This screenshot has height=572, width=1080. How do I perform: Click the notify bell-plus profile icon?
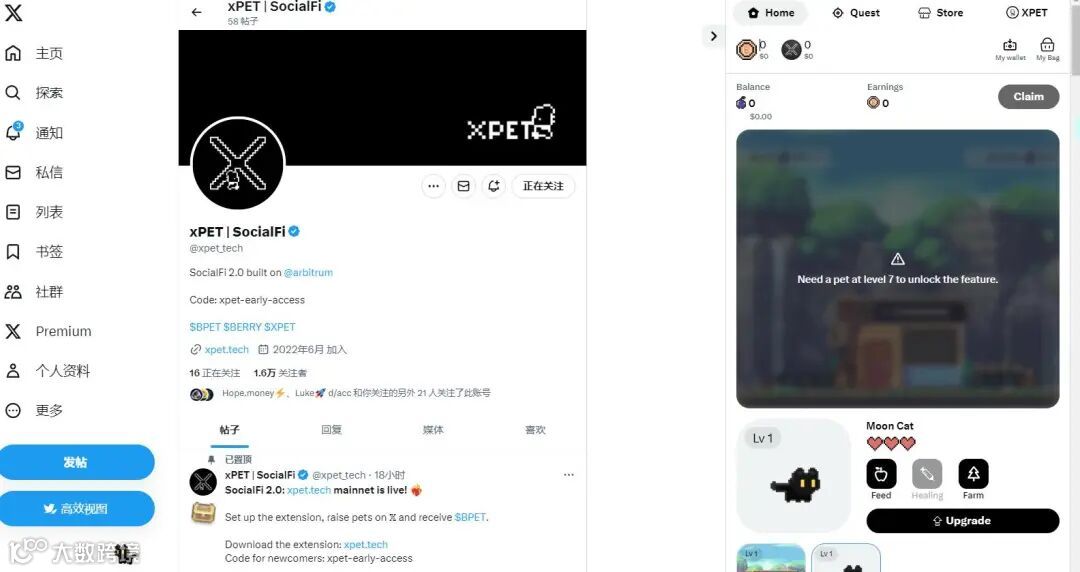coord(494,186)
